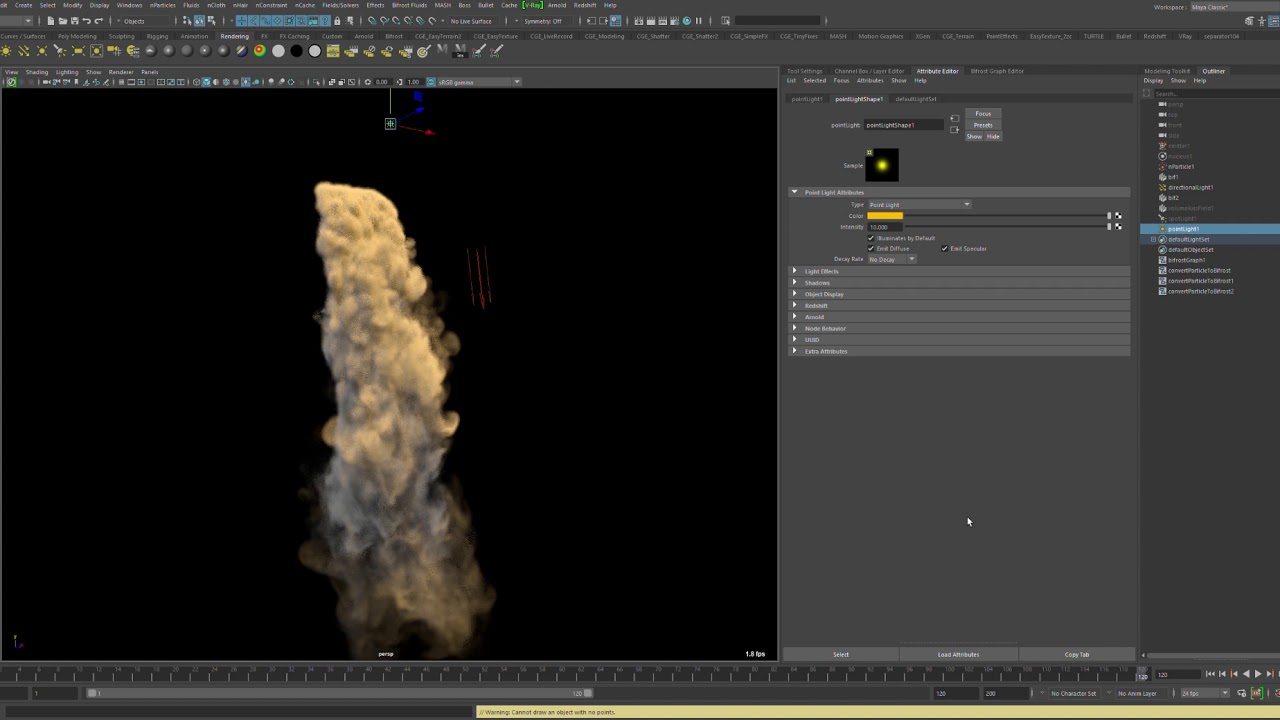Click the play forward button
This screenshot has width=1280, height=720.
pyautogui.click(x=1258, y=674)
